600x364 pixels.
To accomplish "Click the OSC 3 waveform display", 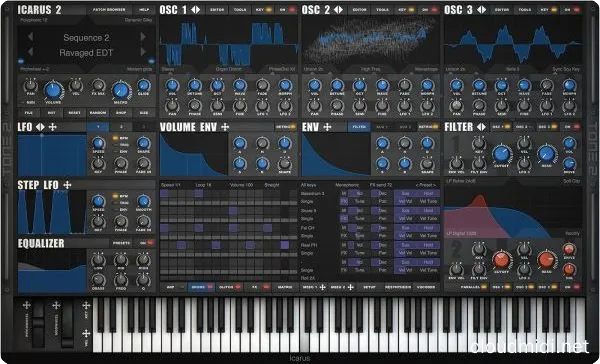I will click(x=514, y=42).
